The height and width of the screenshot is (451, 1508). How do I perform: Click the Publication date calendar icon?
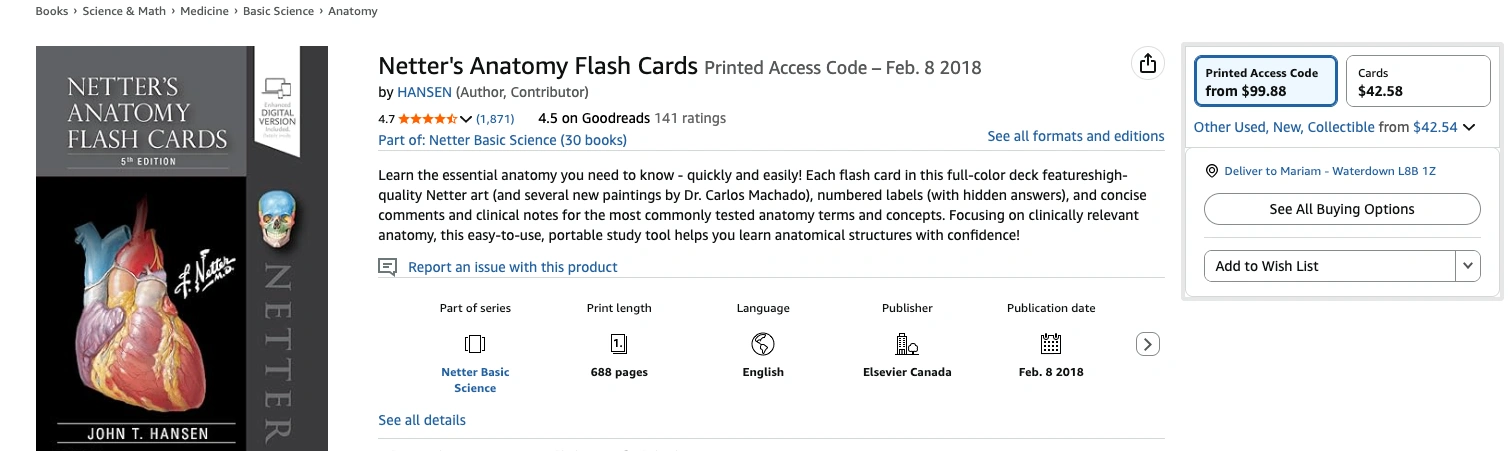(x=1050, y=344)
